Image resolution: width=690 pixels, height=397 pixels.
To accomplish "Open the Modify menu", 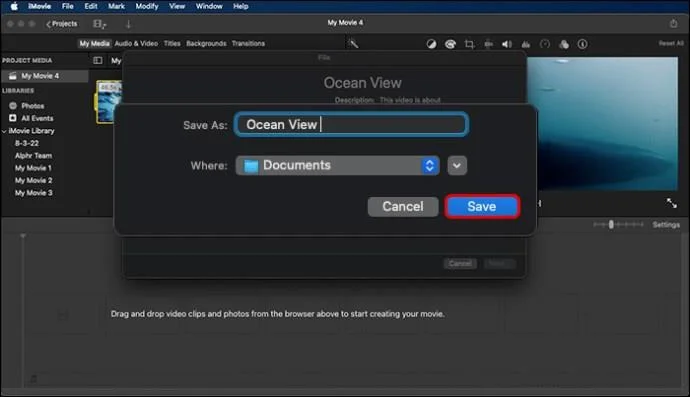I will point(147,6).
